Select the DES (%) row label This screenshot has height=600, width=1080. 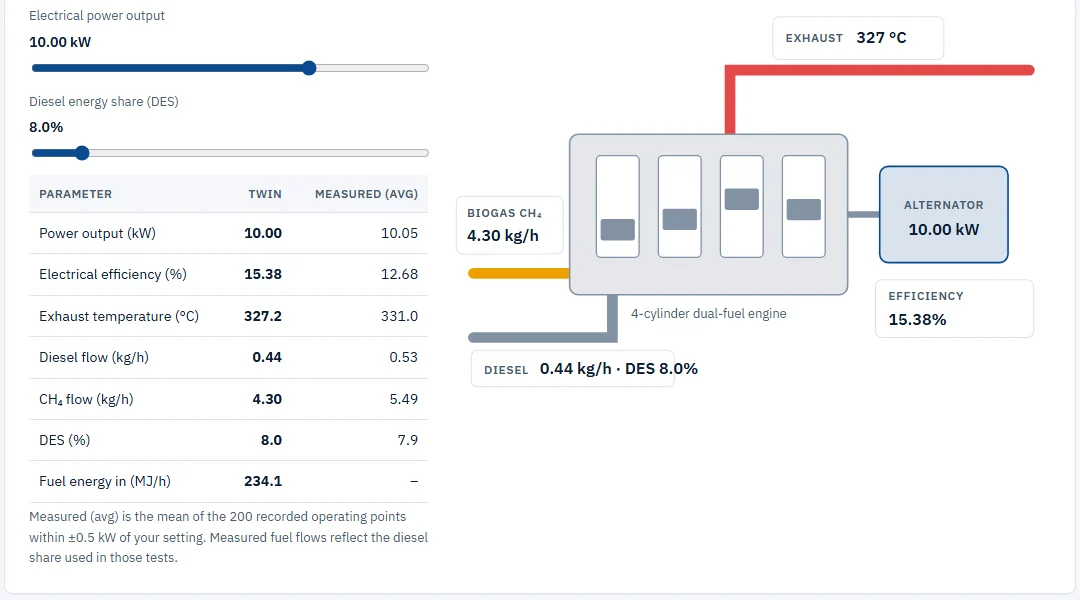click(x=65, y=440)
